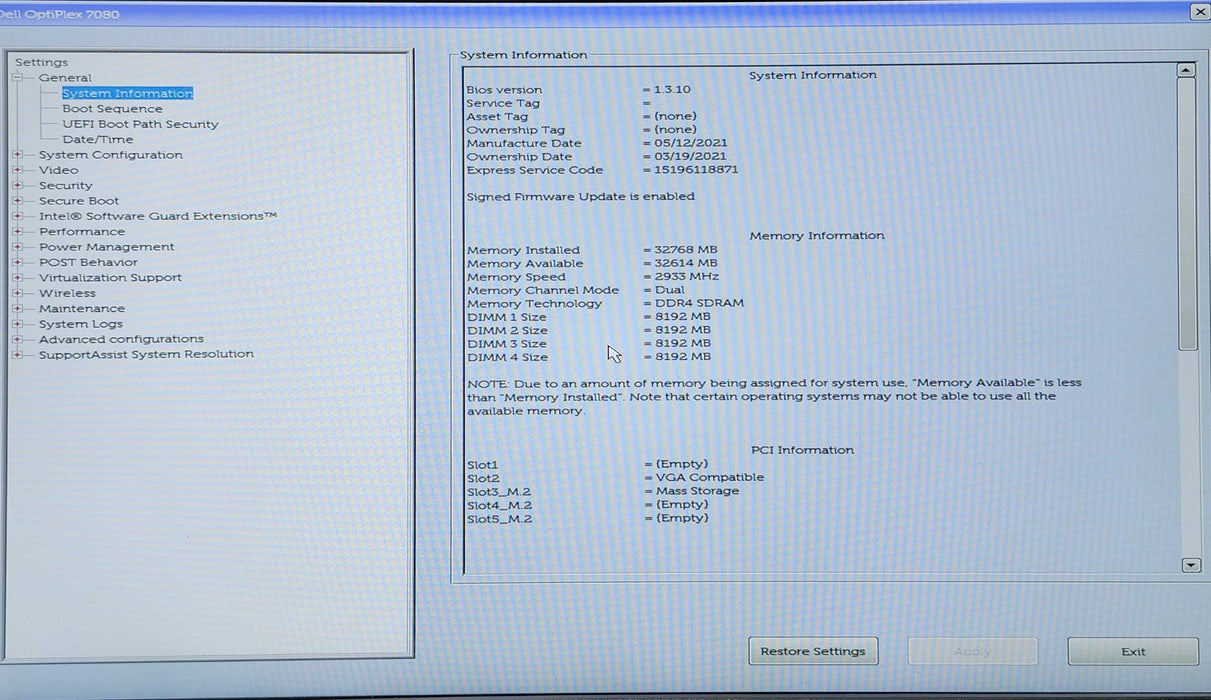Select the Performance category label

coord(82,231)
